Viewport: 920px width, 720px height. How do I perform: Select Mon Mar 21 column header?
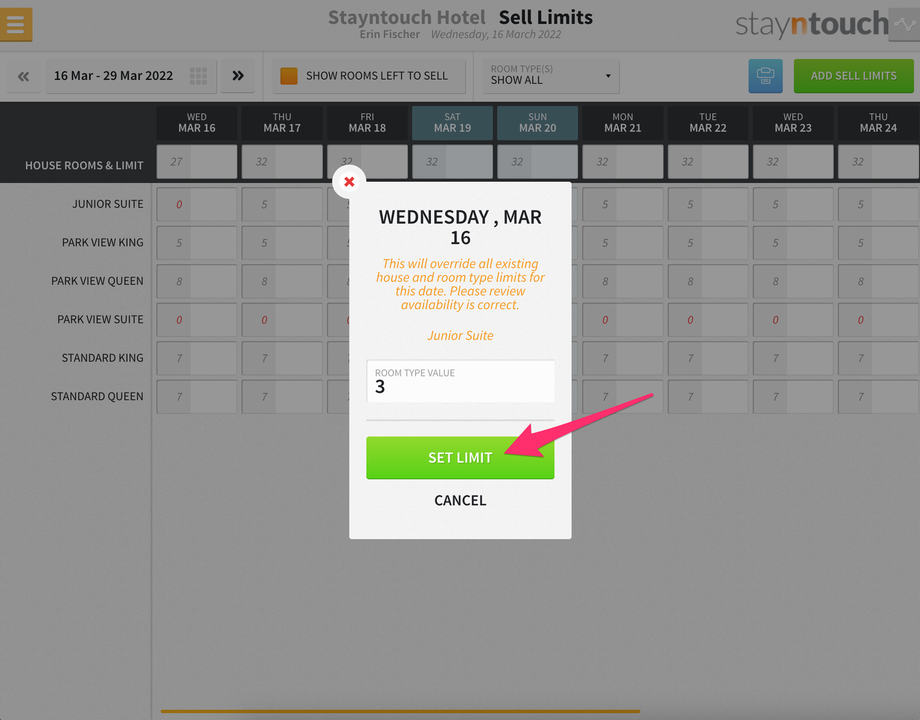[623, 123]
